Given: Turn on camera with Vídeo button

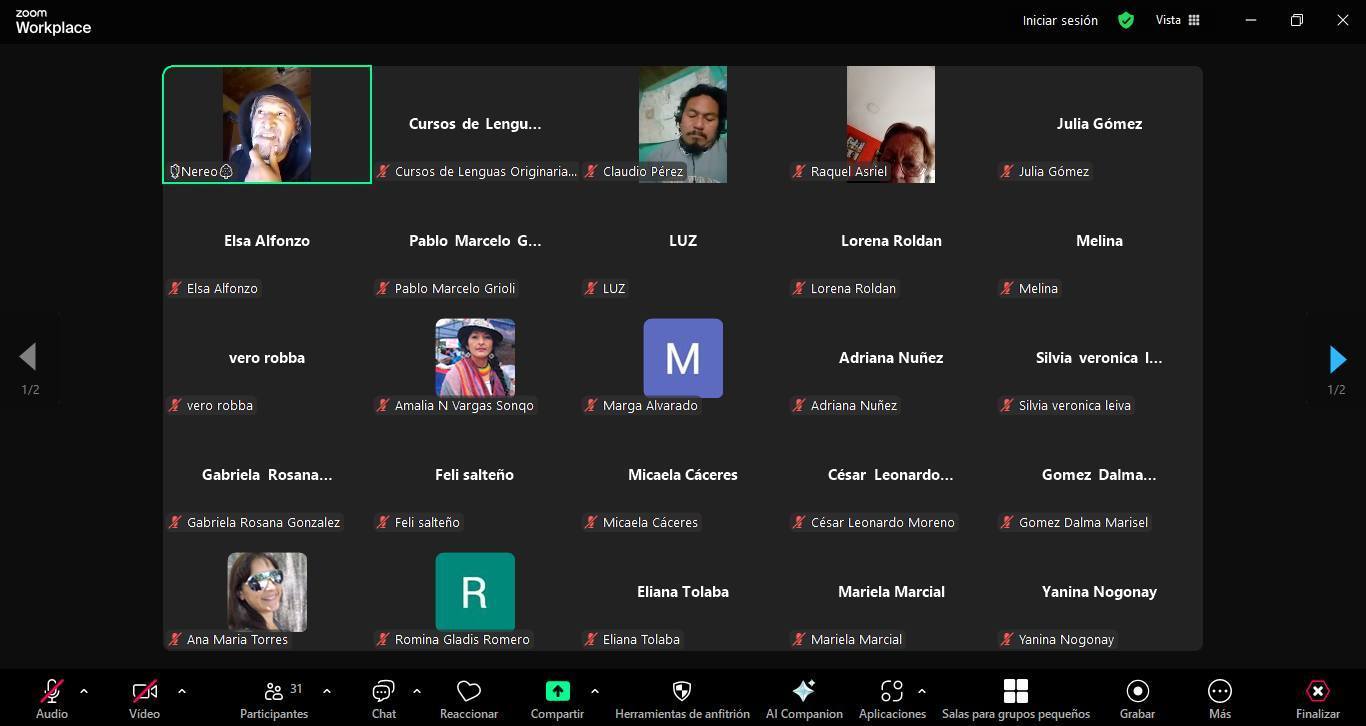Looking at the screenshot, I should (144, 698).
